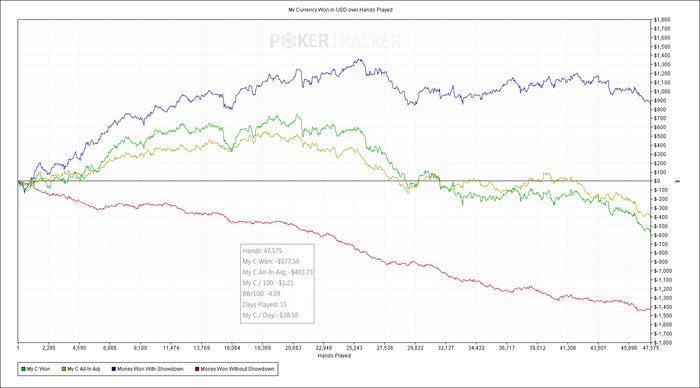Image resolution: width=700 pixels, height=388 pixels.
Task: Click the red Money Won Without Showdown swatch
Action: click(197, 369)
